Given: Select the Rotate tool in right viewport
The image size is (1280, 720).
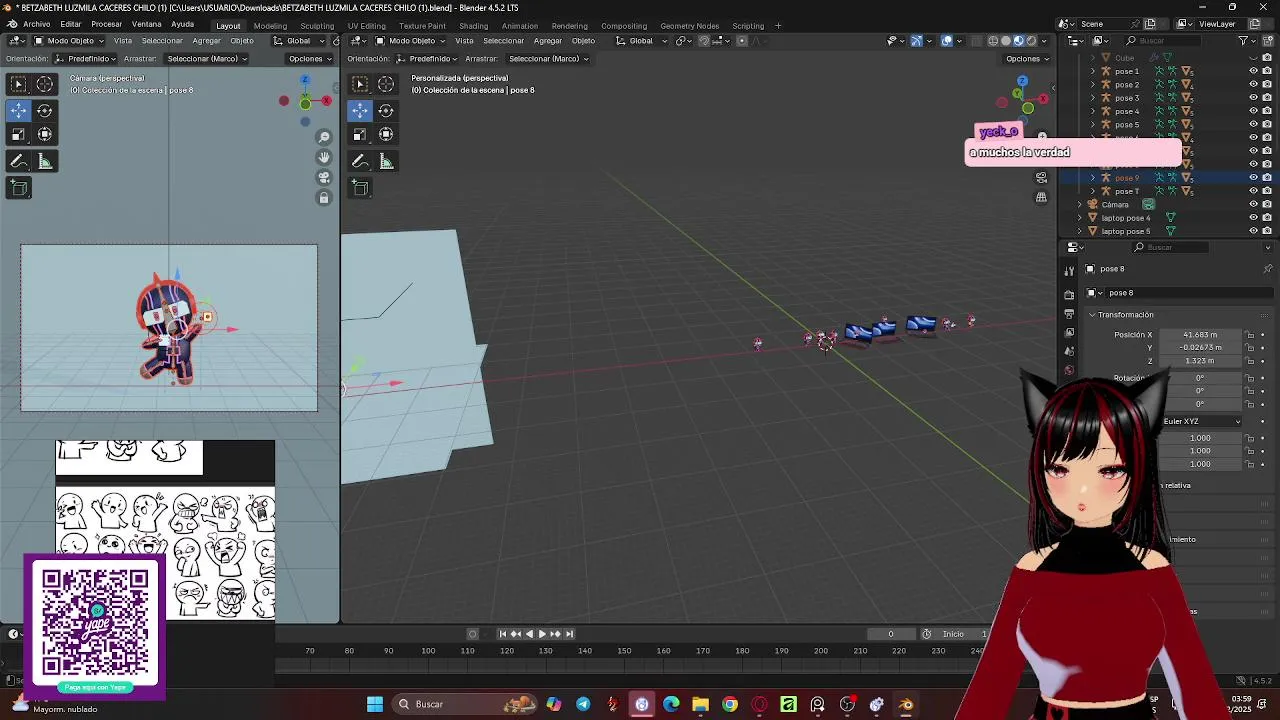Looking at the screenshot, I should coord(386,110).
